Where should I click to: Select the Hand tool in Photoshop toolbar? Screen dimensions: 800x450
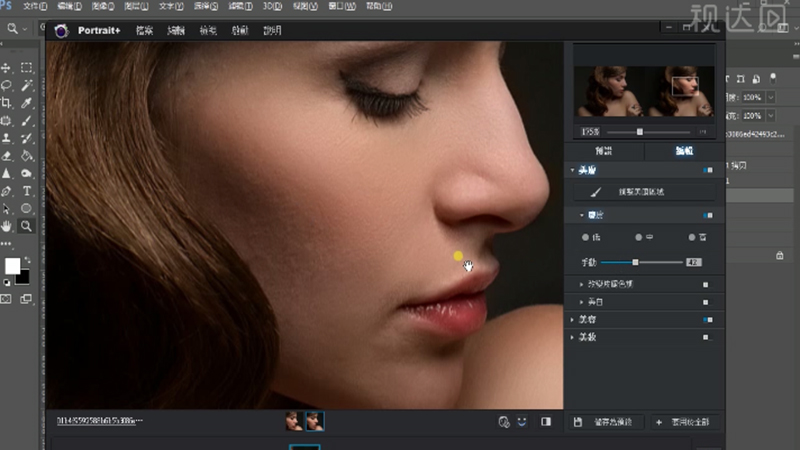pyautogui.click(x=6, y=226)
